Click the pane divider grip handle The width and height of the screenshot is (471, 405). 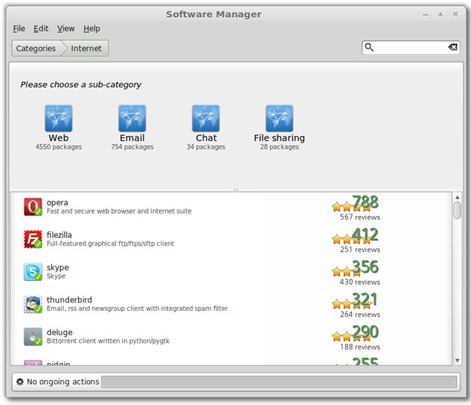[x=236, y=190]
